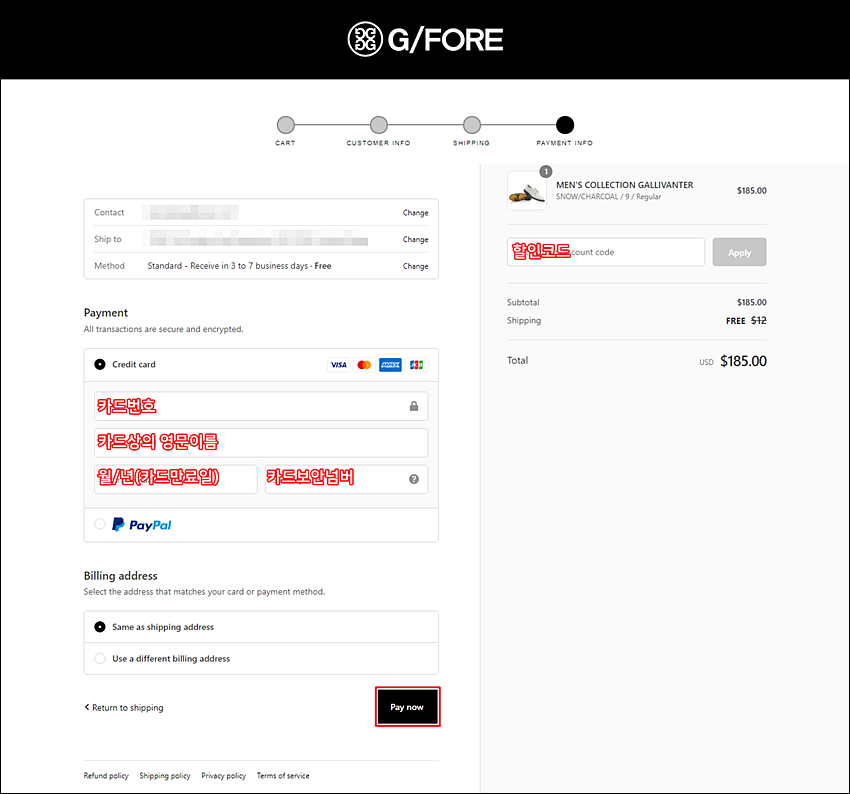Click the Visa card icon
850x794 pixels.
339,365
